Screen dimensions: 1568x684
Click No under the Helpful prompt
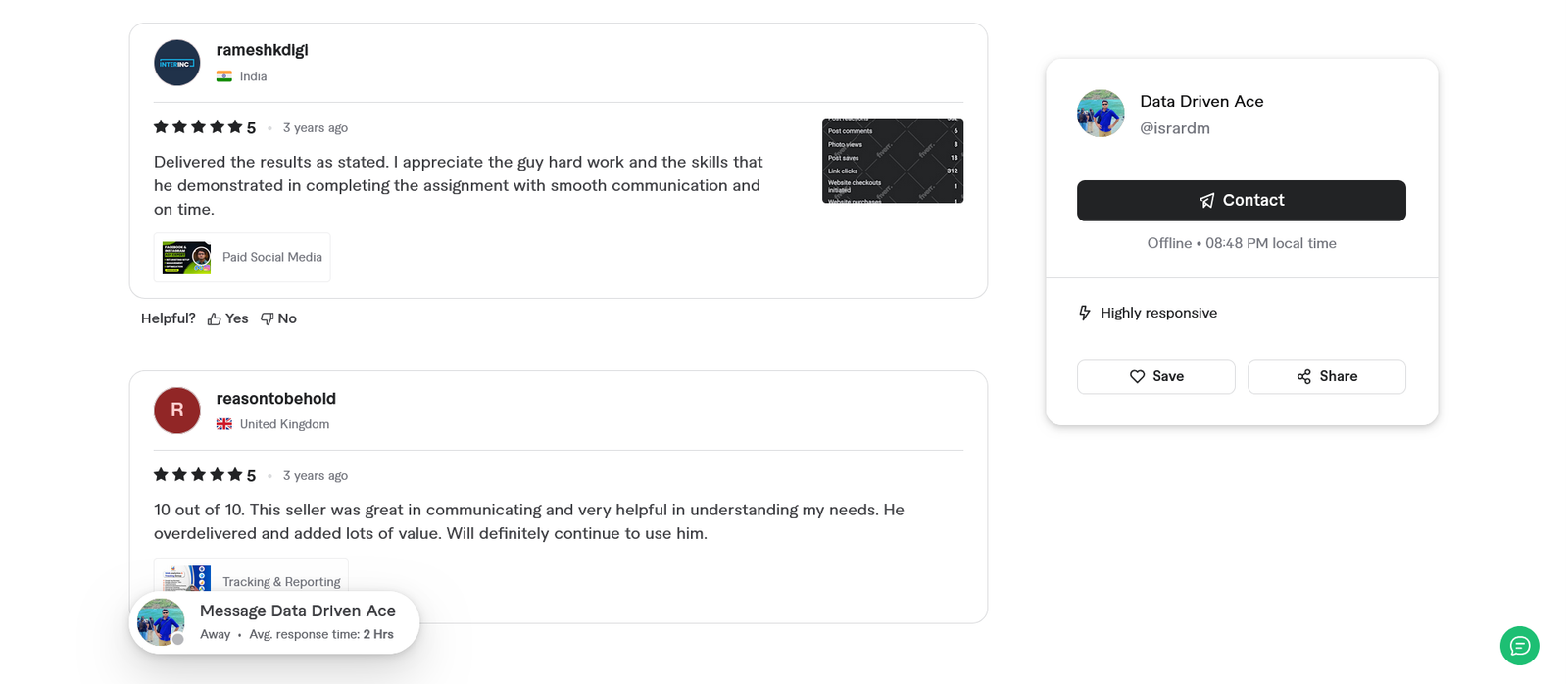(285, 318)
